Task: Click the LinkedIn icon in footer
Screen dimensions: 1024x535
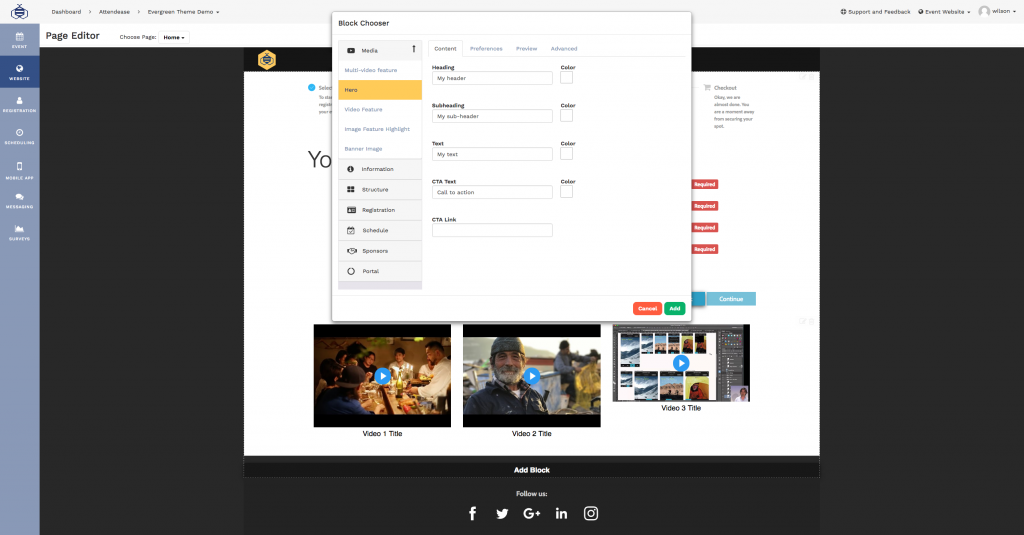Action: pyautogui.click(x=561, y=513)
